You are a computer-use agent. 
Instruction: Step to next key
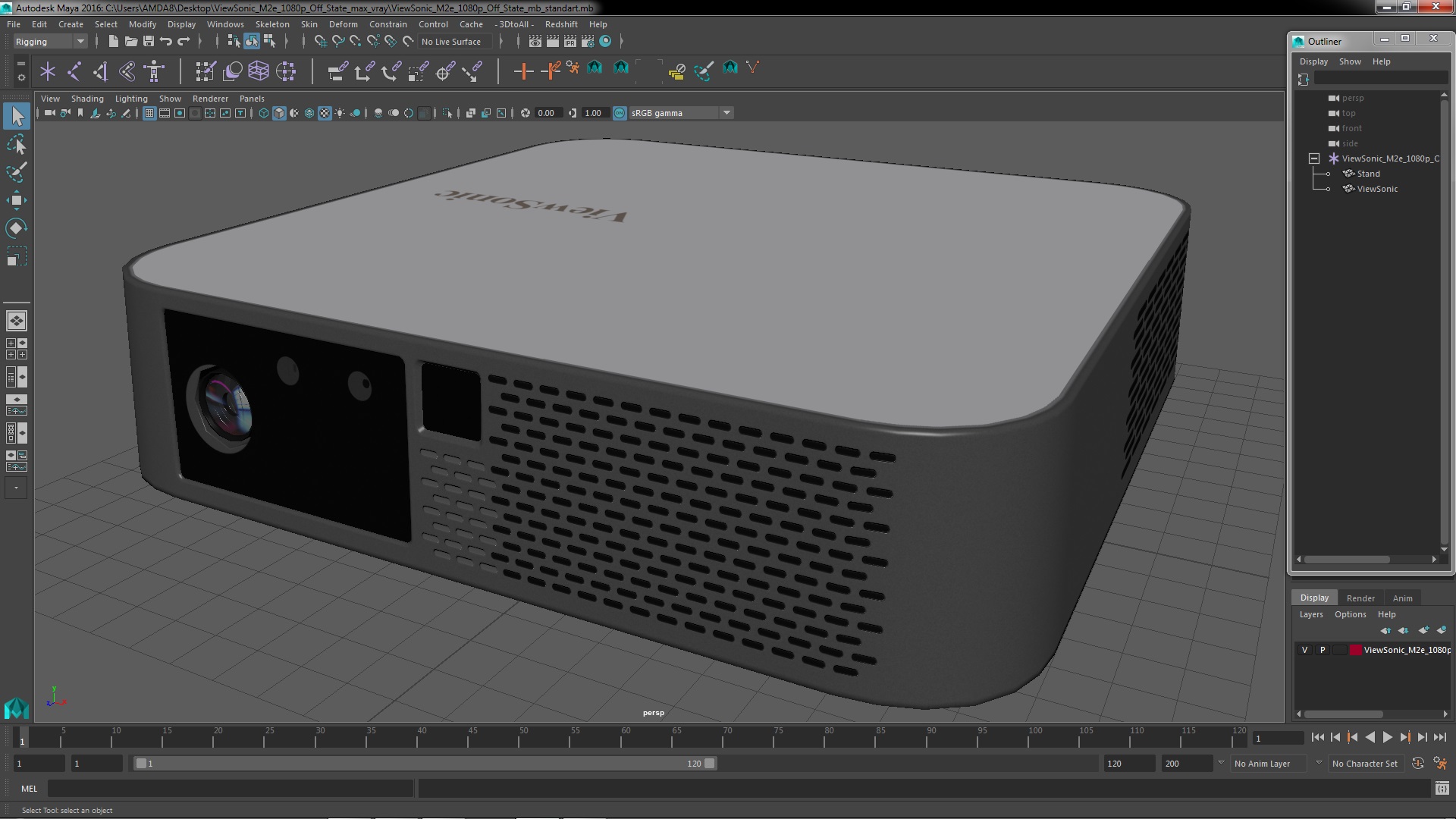1404,737
